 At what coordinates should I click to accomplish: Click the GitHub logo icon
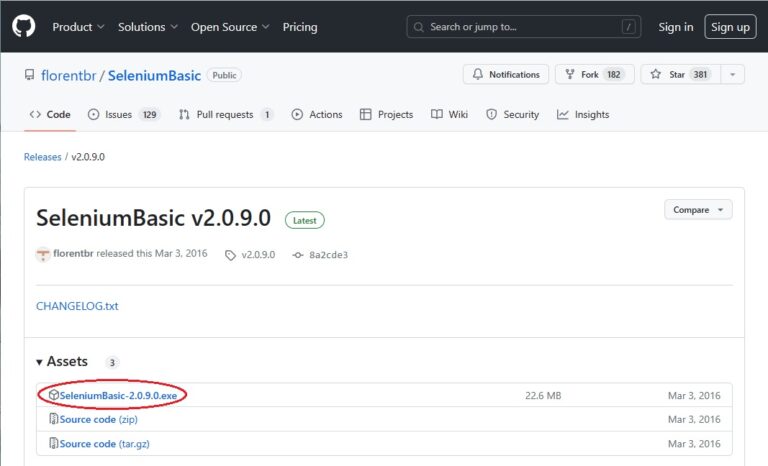tap(24, 27)
